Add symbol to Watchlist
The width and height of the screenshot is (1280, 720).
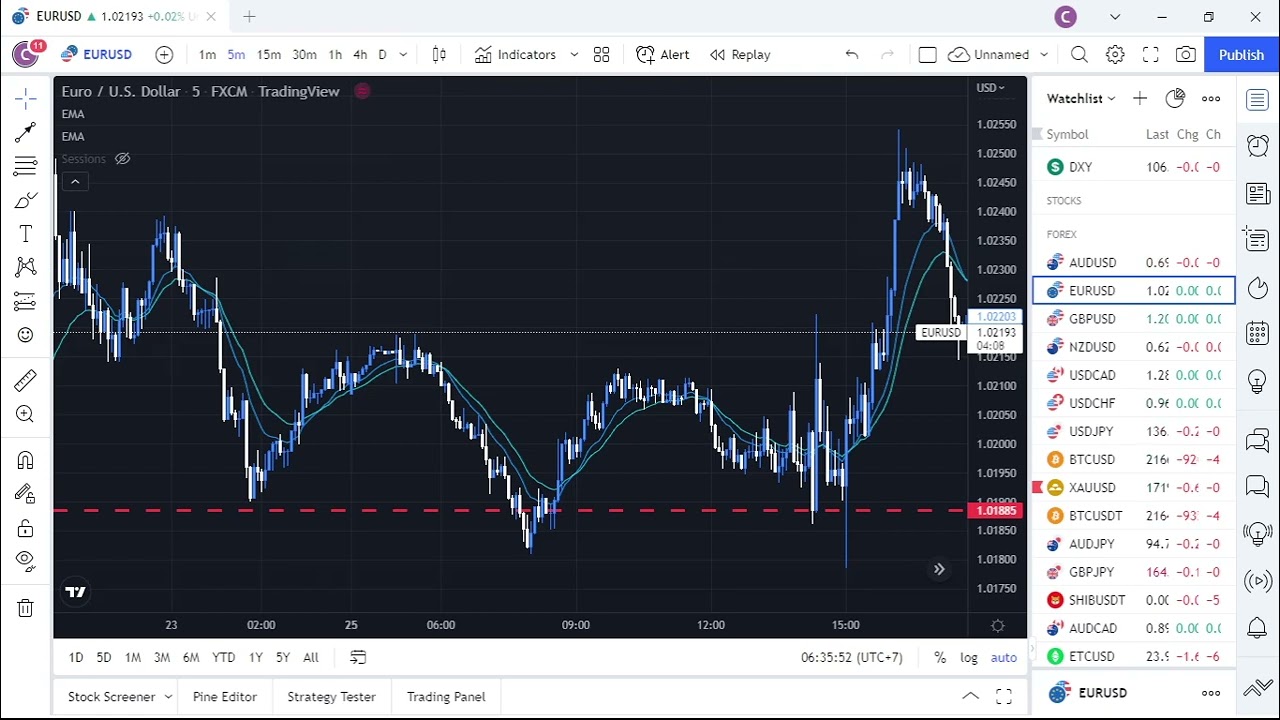pos(1140,98)
